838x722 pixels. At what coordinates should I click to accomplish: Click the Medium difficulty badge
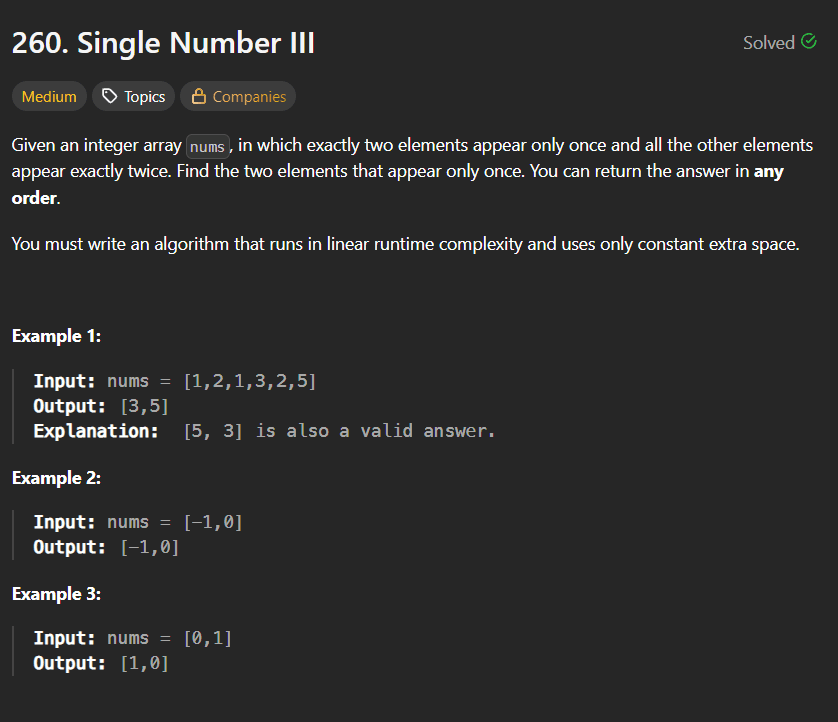point(48,96)
